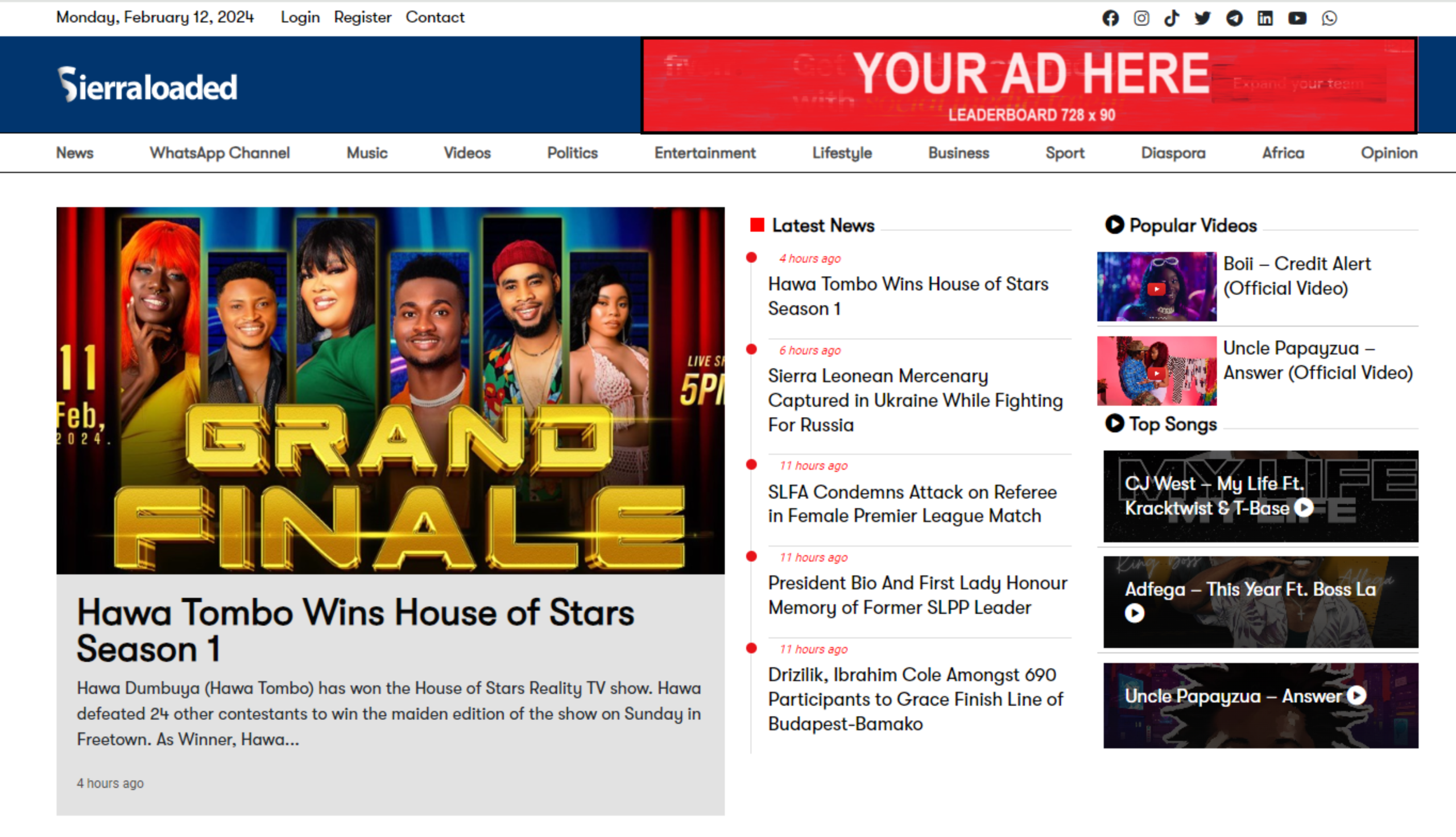
Task: Go to the Videos section
Action: click(467, 153)
